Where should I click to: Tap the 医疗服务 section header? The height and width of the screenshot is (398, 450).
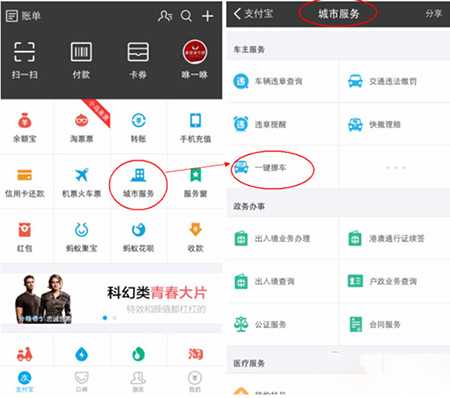(249, 363)
